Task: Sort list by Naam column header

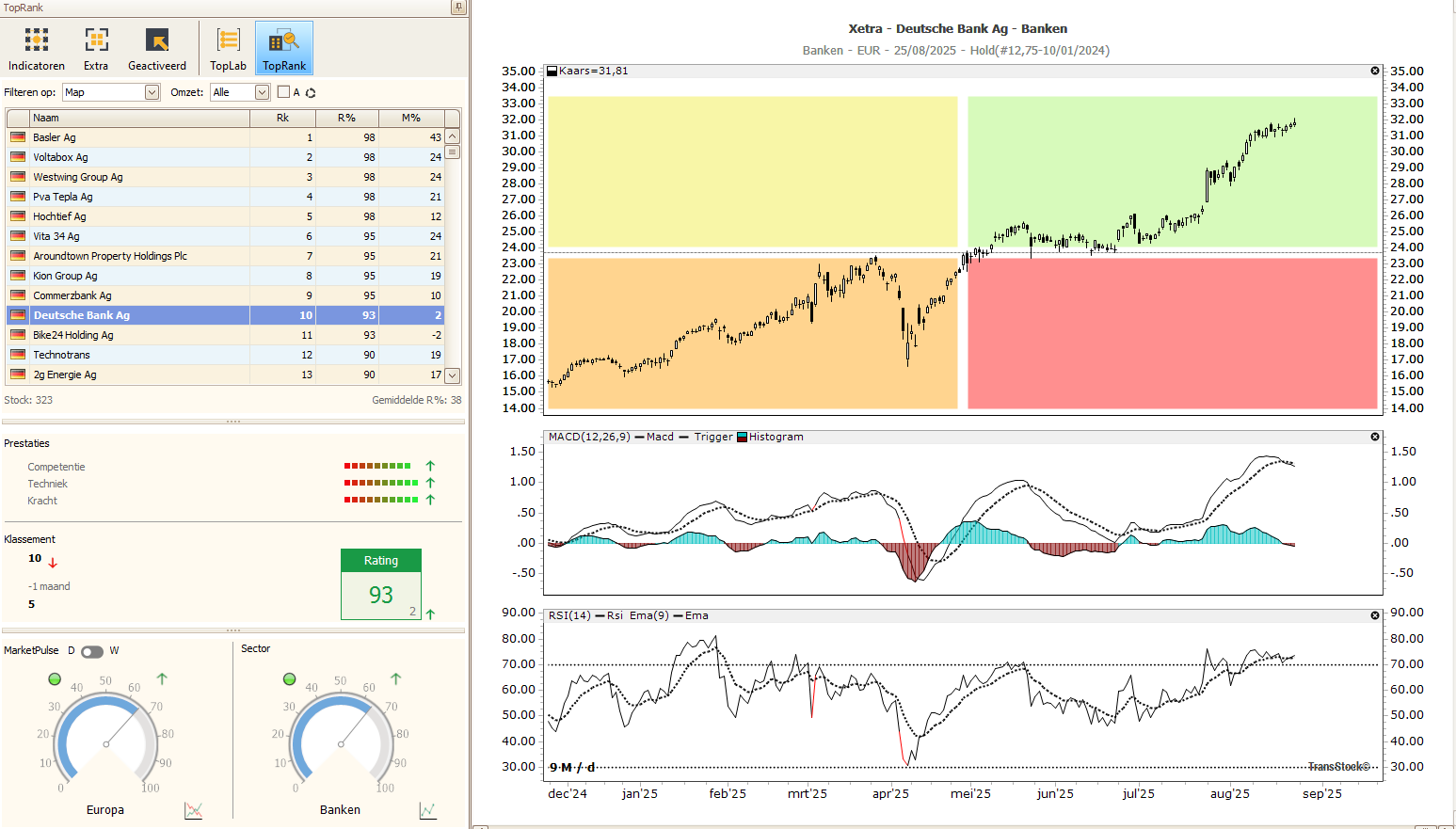Action: coord(141,118)
